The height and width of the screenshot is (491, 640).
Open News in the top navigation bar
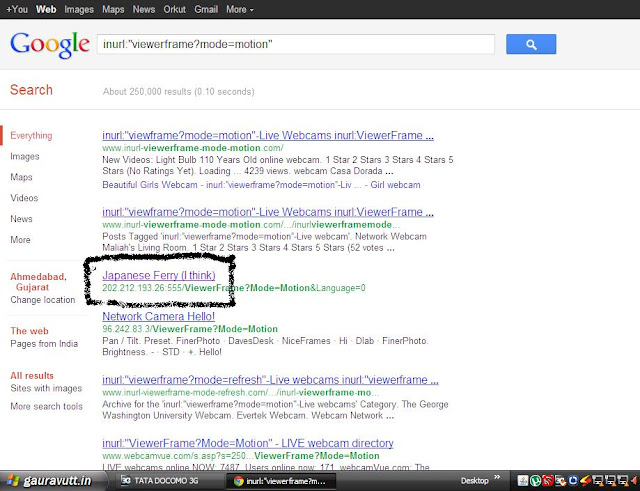(144, 9)
